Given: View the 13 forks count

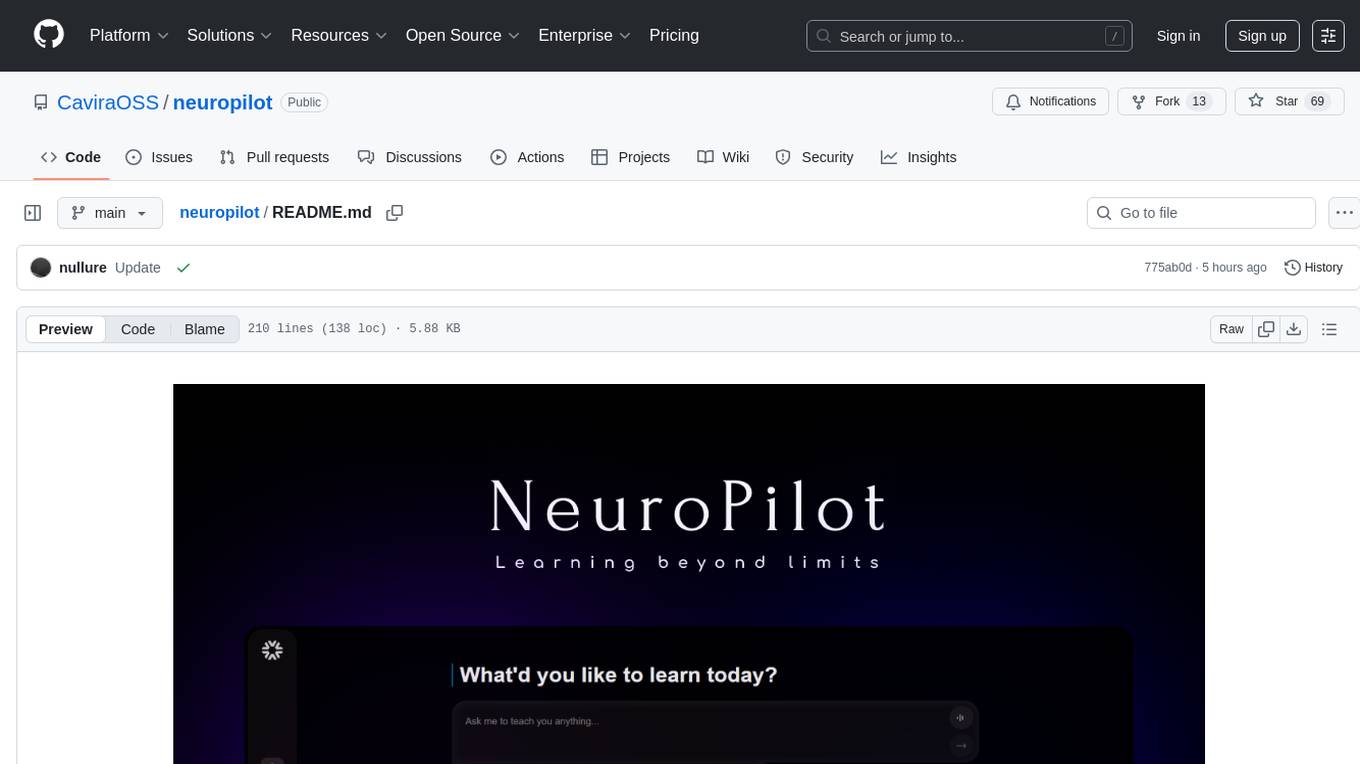Looking at the screenshot, I should [1199, 102].
